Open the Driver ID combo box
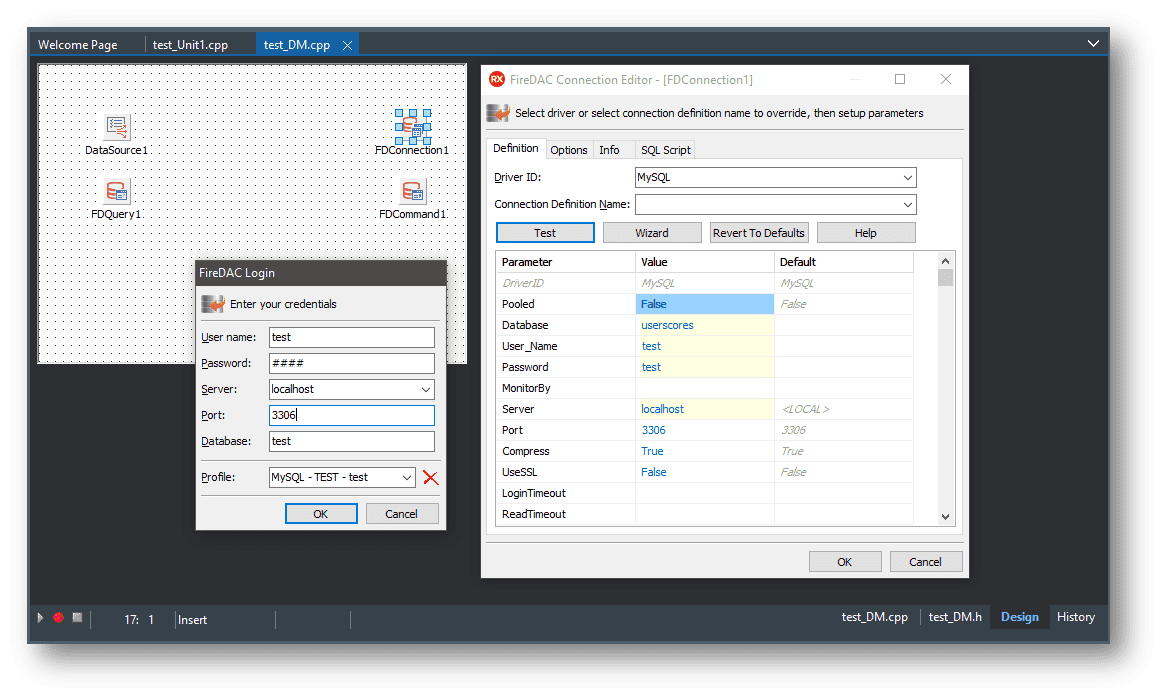 (907, 178)
